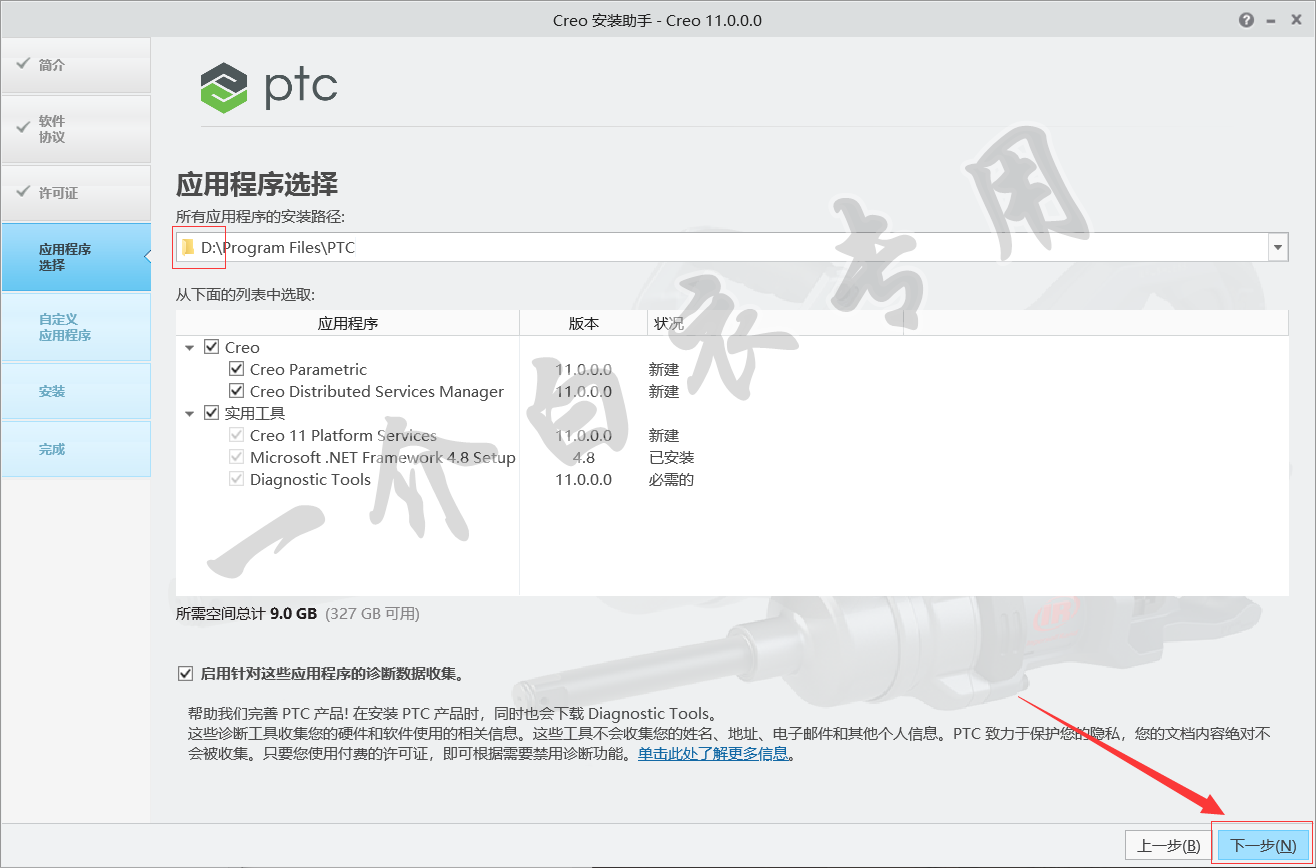Toggle Microsoft .NET Framework 4.8 Setup checkbox
This screenshot has height=868, width=1316.
pyautogui.click(x=237, y=457)
